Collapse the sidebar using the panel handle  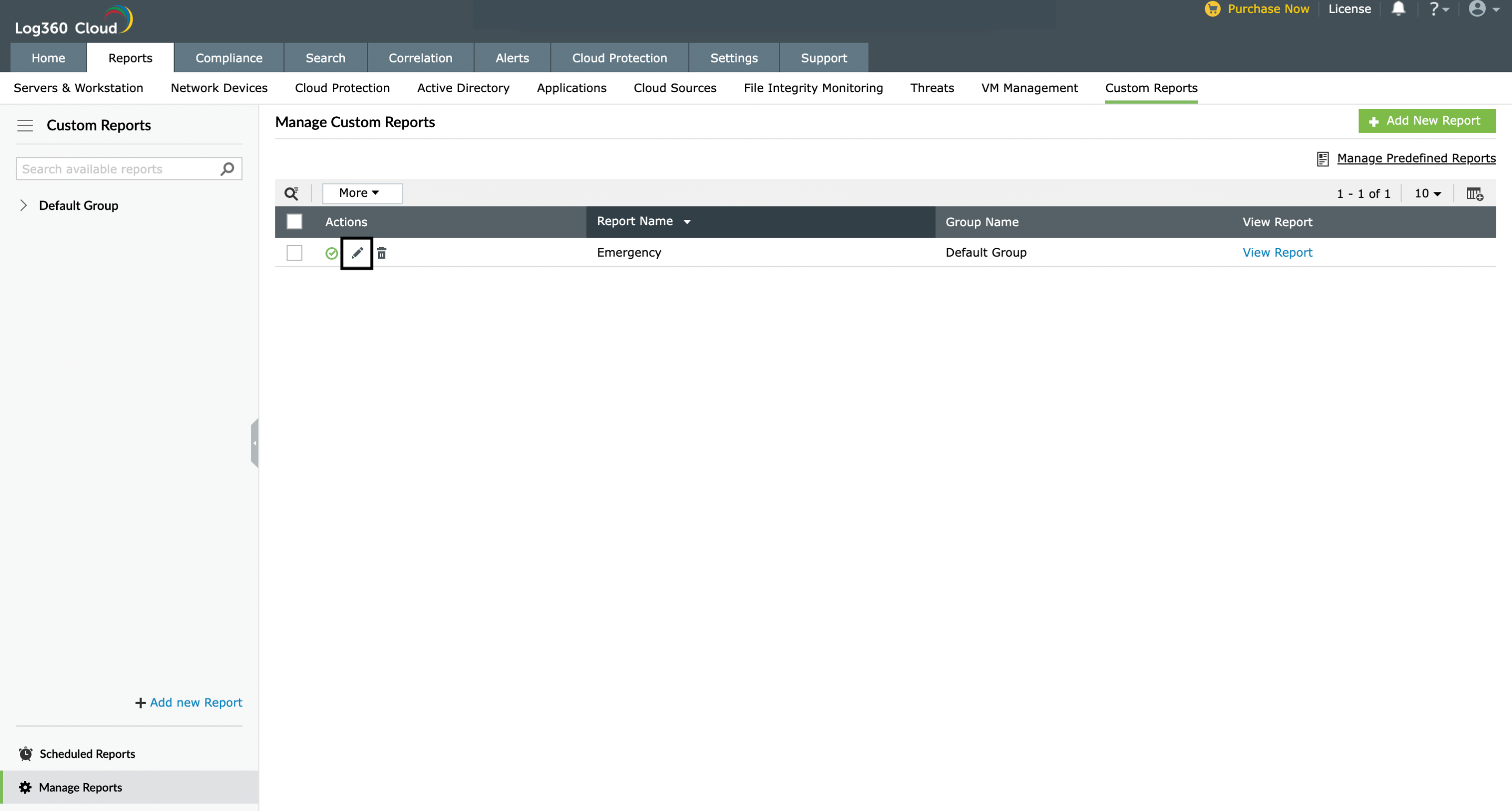(x=255, y=443)
